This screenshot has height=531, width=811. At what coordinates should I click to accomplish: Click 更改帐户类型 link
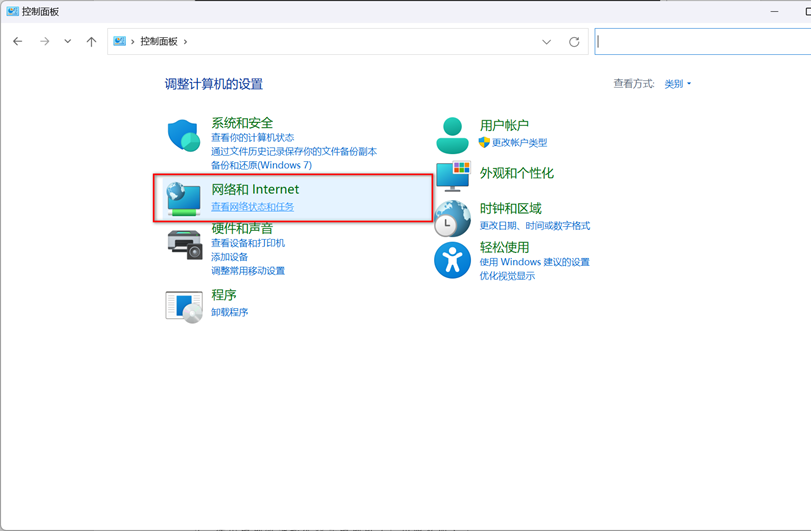(x=519, y=143)
